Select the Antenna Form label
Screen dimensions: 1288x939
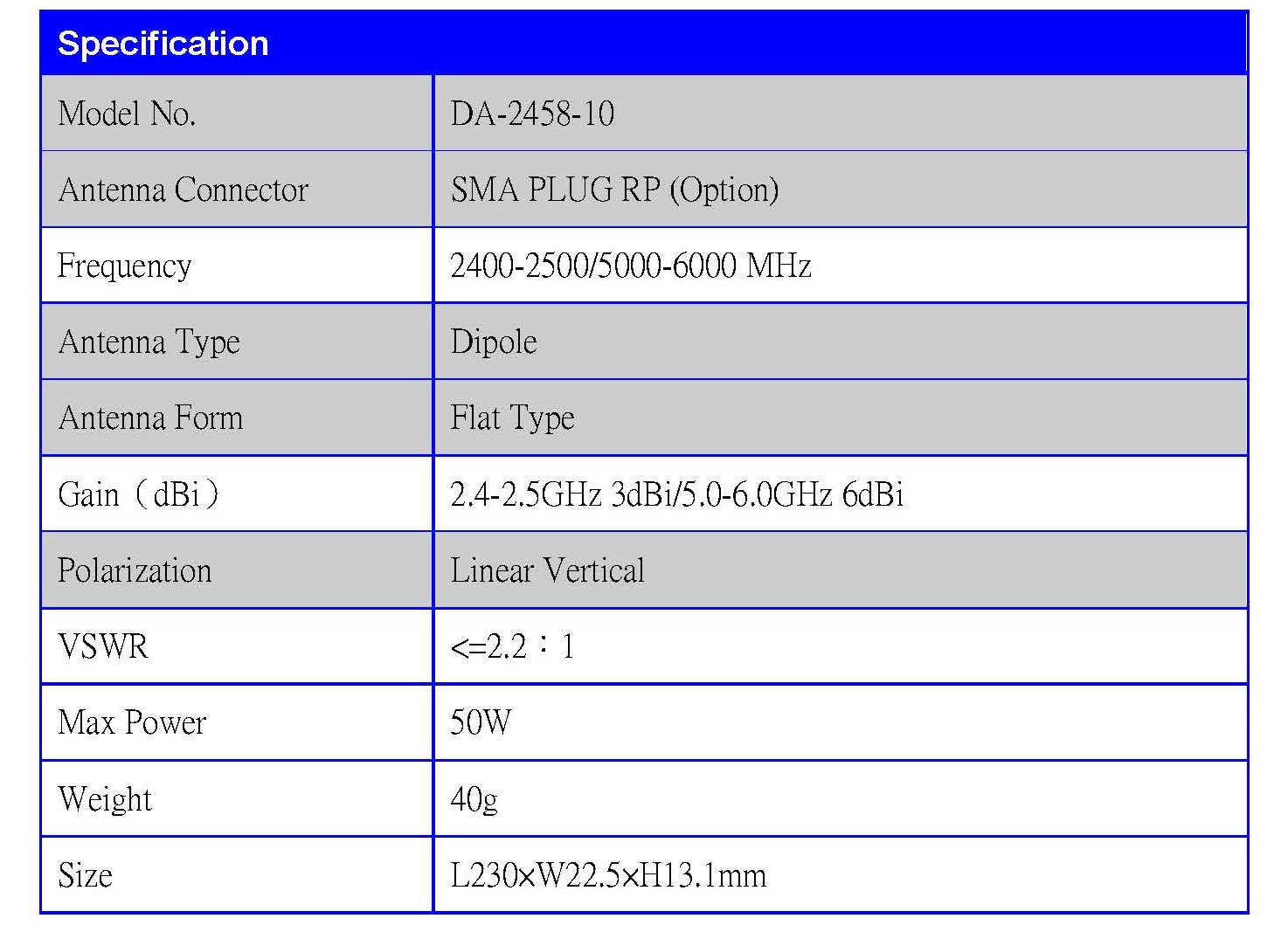(x=150, y=418)
